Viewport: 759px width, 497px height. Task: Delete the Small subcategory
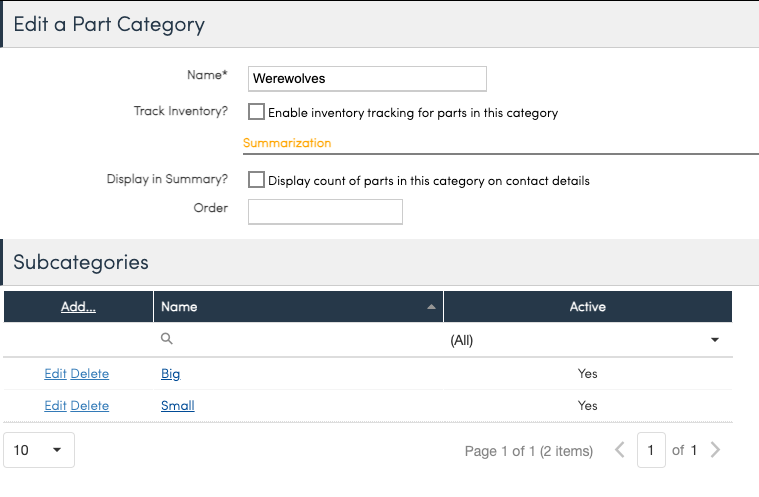point(90,406)
